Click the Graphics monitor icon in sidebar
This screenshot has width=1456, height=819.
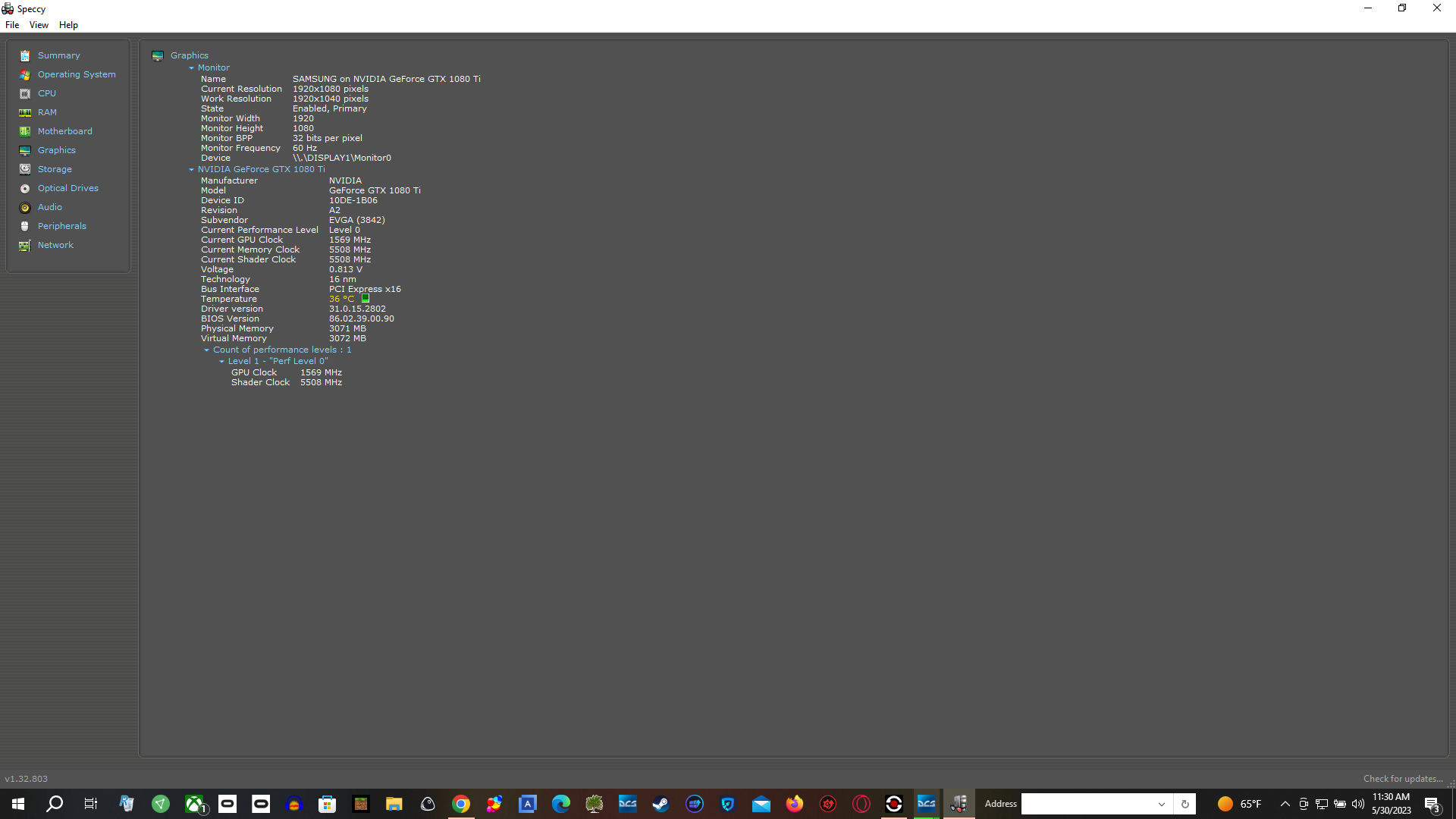[x=25, y=150]
